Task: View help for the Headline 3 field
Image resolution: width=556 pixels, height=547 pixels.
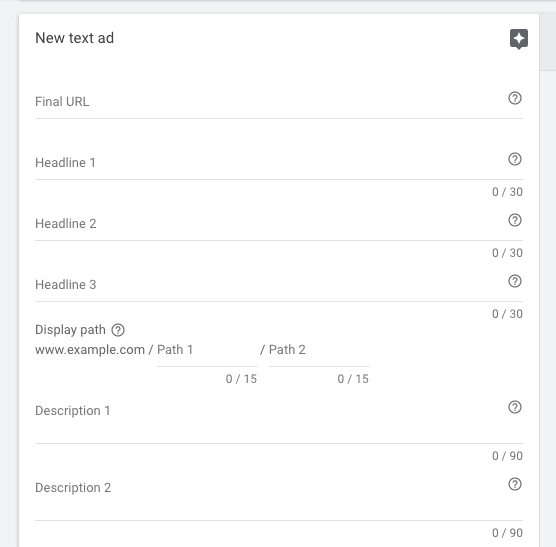Action: pos(515,281)
